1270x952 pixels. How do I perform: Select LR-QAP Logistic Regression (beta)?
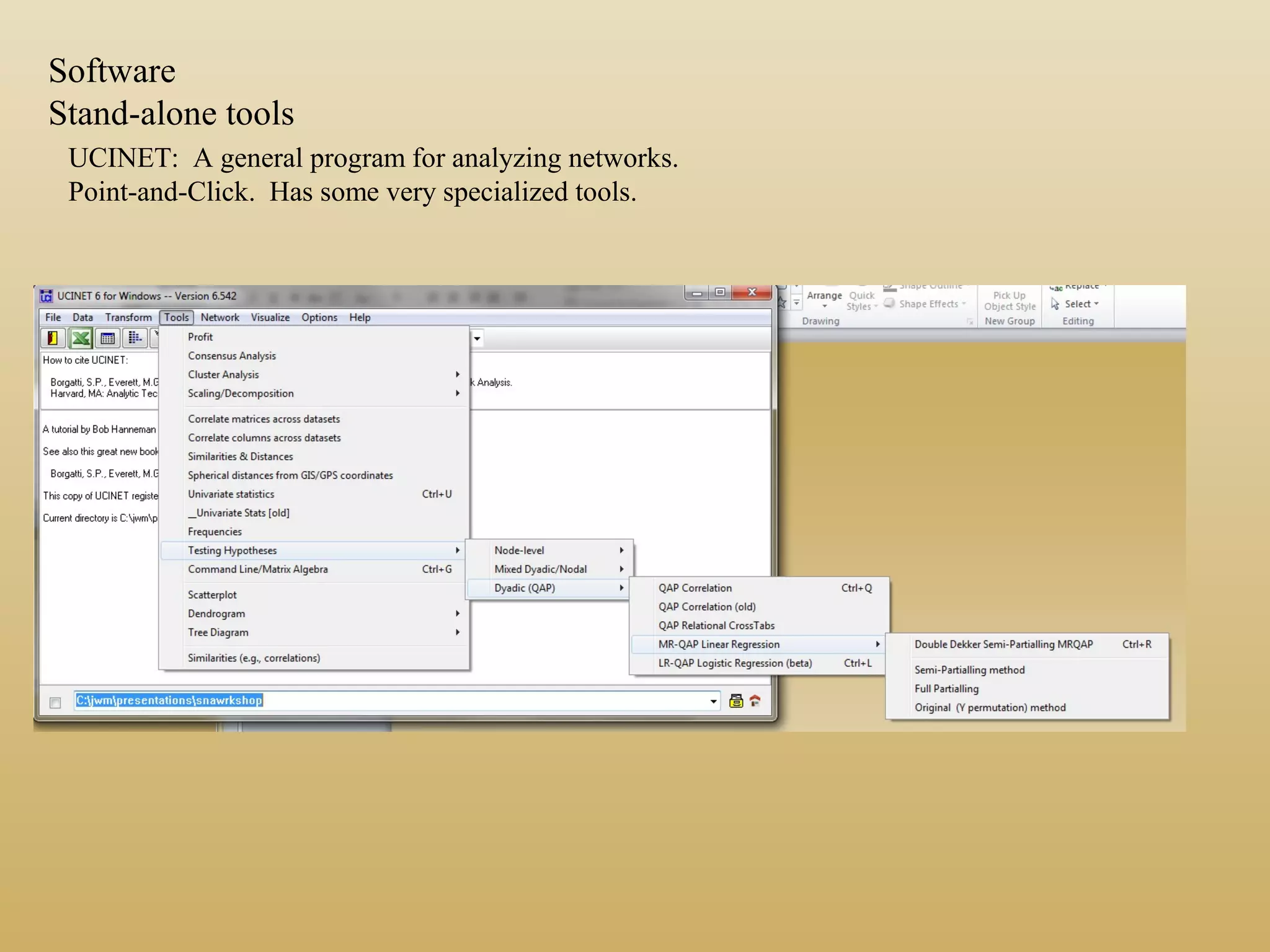tap(760, 663)
